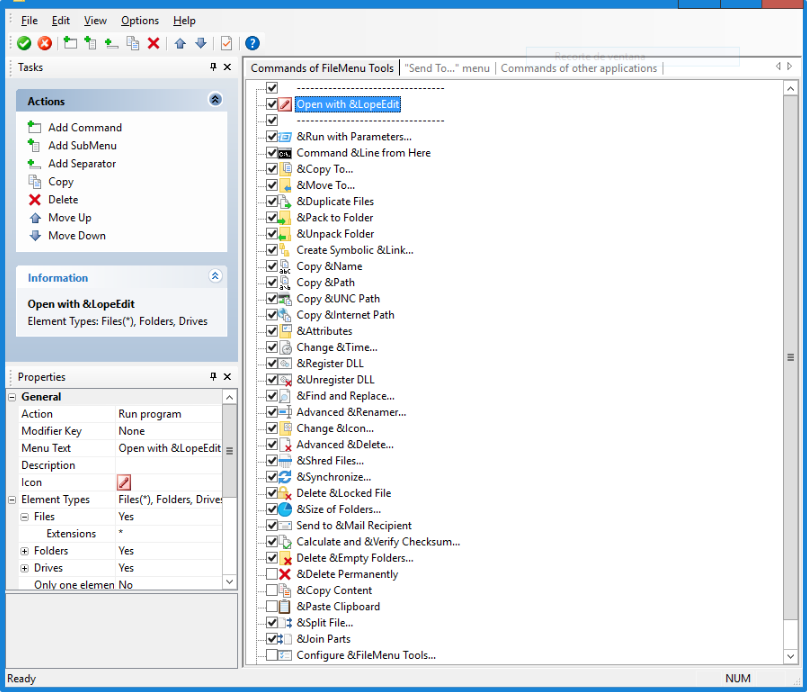Collapse the Files property node
The image size is (807, 692).
point(25,517)
